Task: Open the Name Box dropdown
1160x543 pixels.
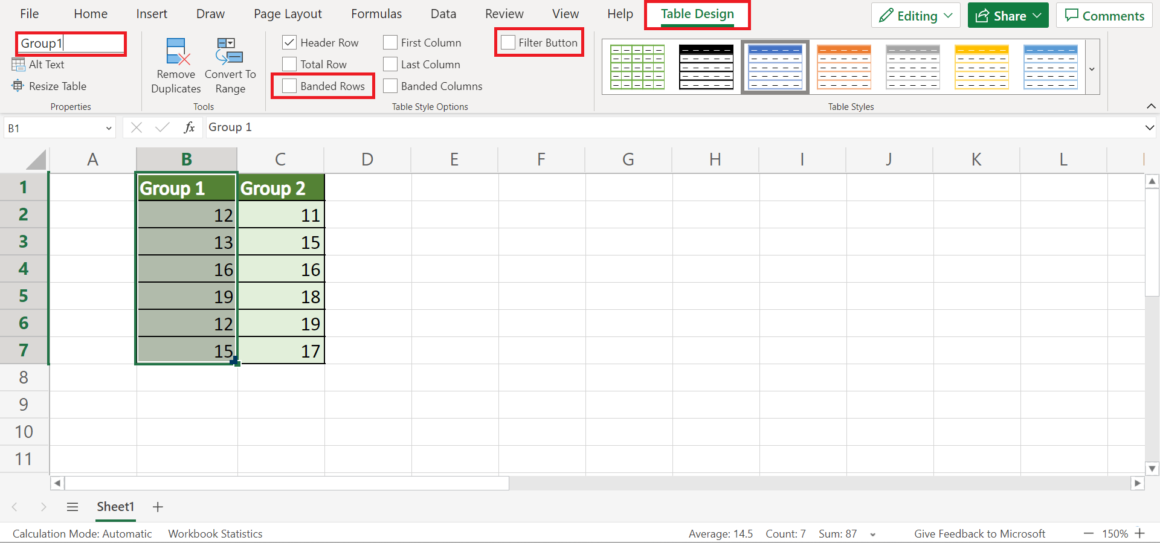Action: 108,128
